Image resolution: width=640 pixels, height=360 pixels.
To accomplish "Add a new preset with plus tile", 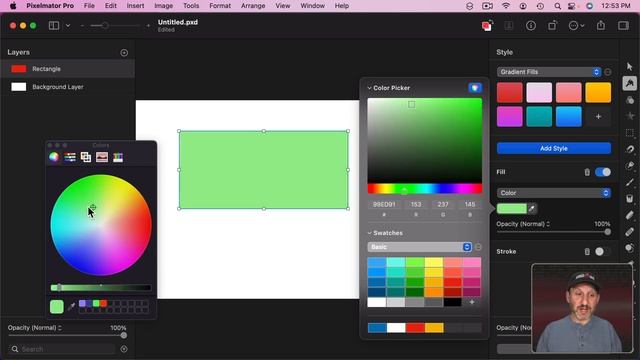I will click(x=598, y=117).
